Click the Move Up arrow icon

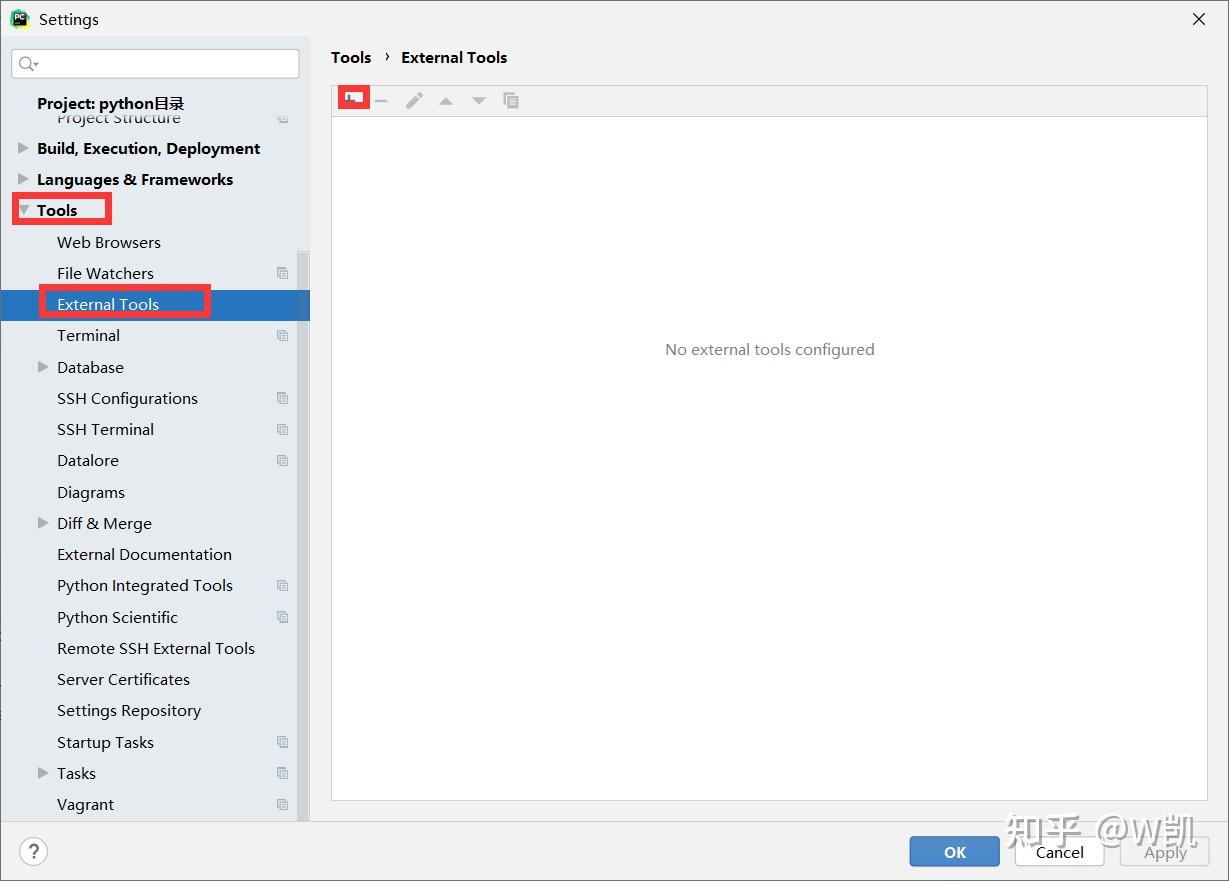pos(446,99)
